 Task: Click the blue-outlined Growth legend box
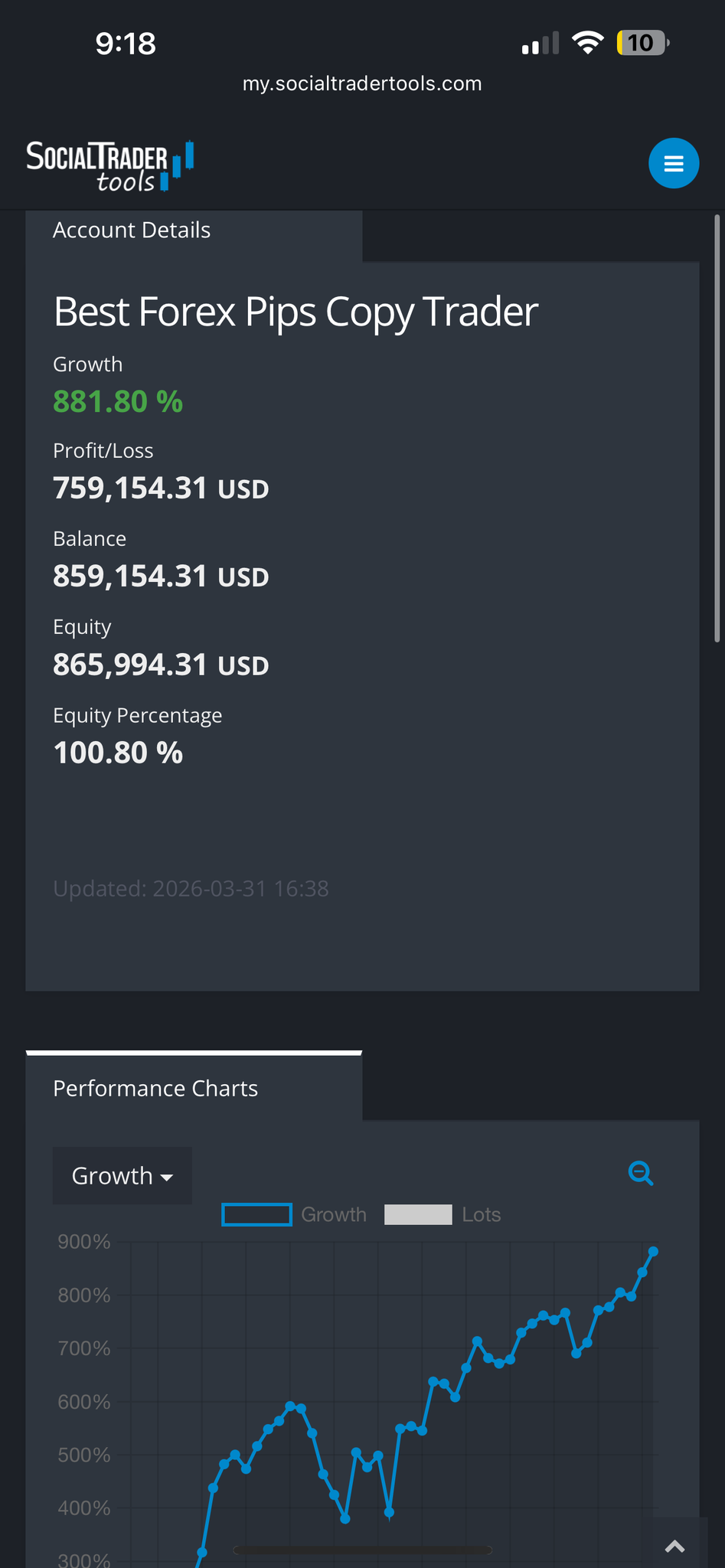(x=256, y=1215)
